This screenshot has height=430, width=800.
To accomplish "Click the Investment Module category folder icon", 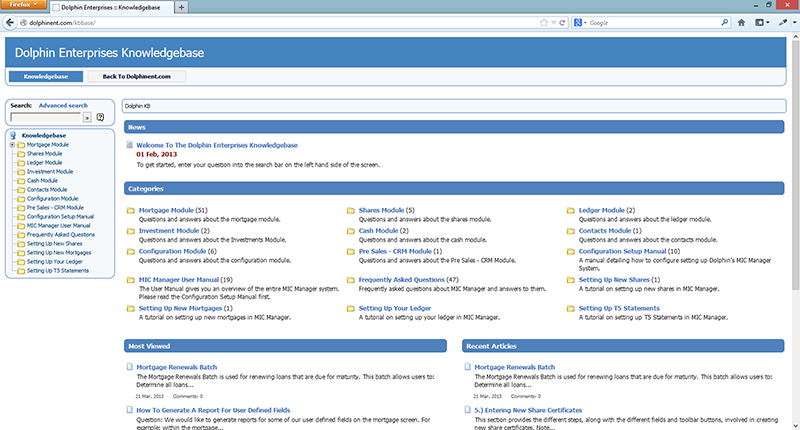I will (131, 231).
